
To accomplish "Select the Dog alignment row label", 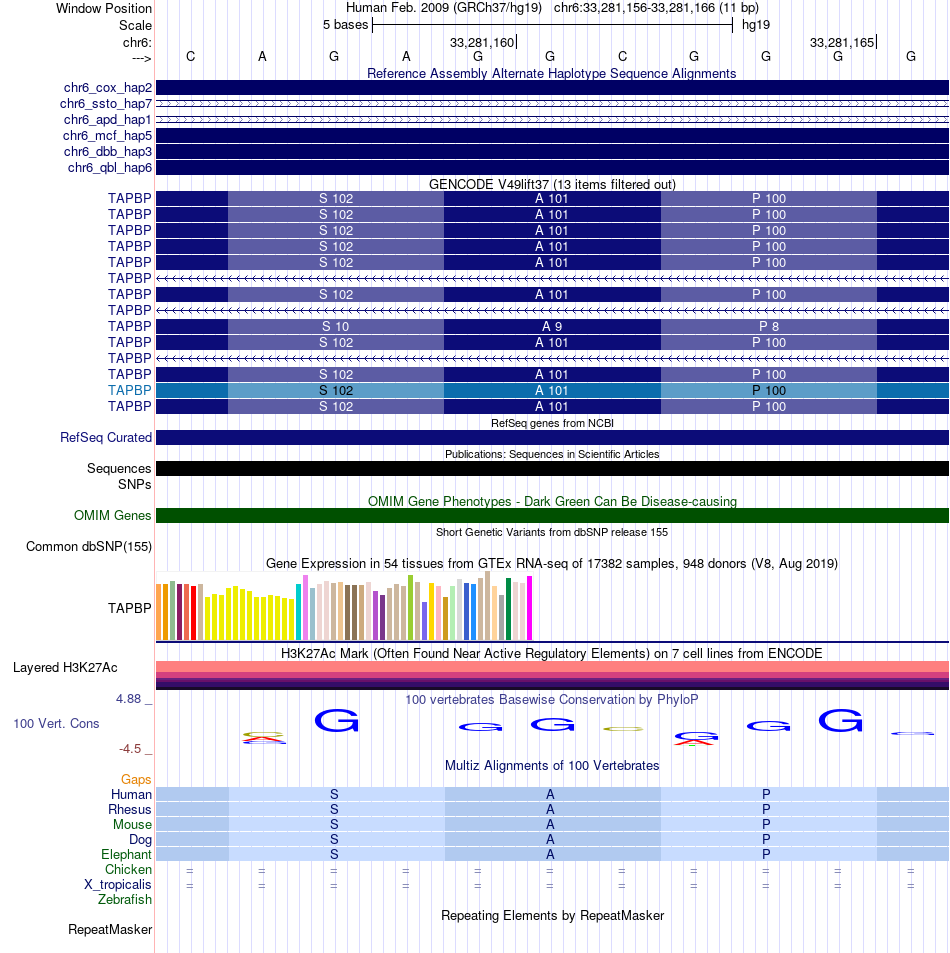I will (140, 839).
